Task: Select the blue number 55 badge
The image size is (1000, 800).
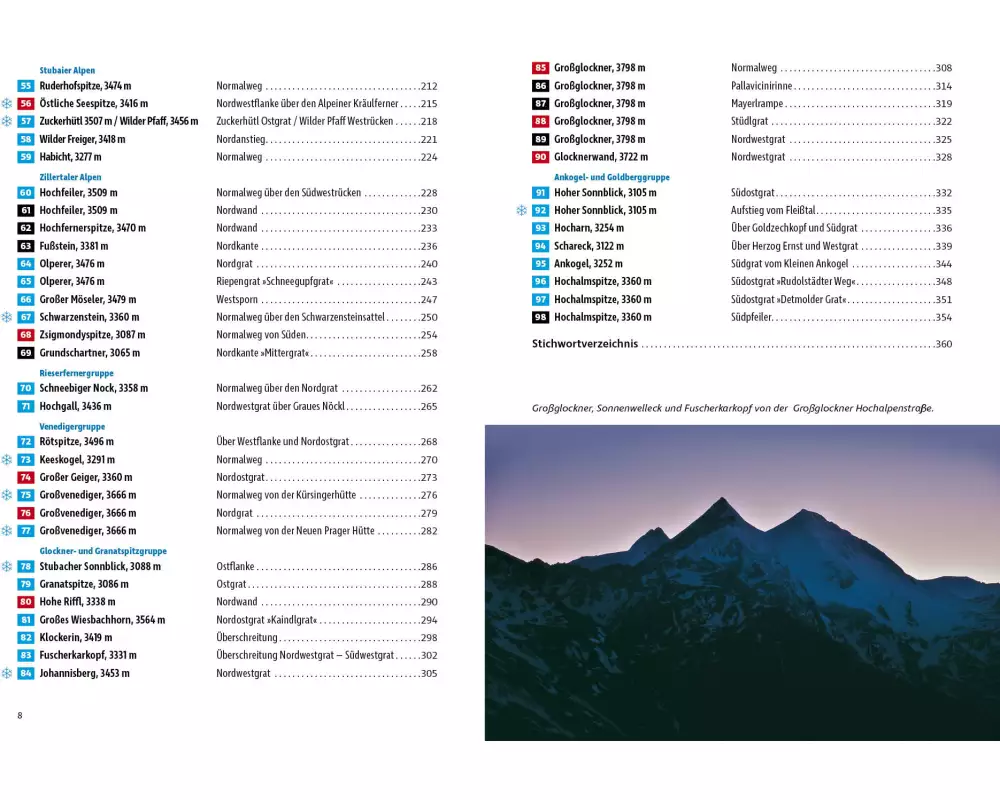Action: 26,86
